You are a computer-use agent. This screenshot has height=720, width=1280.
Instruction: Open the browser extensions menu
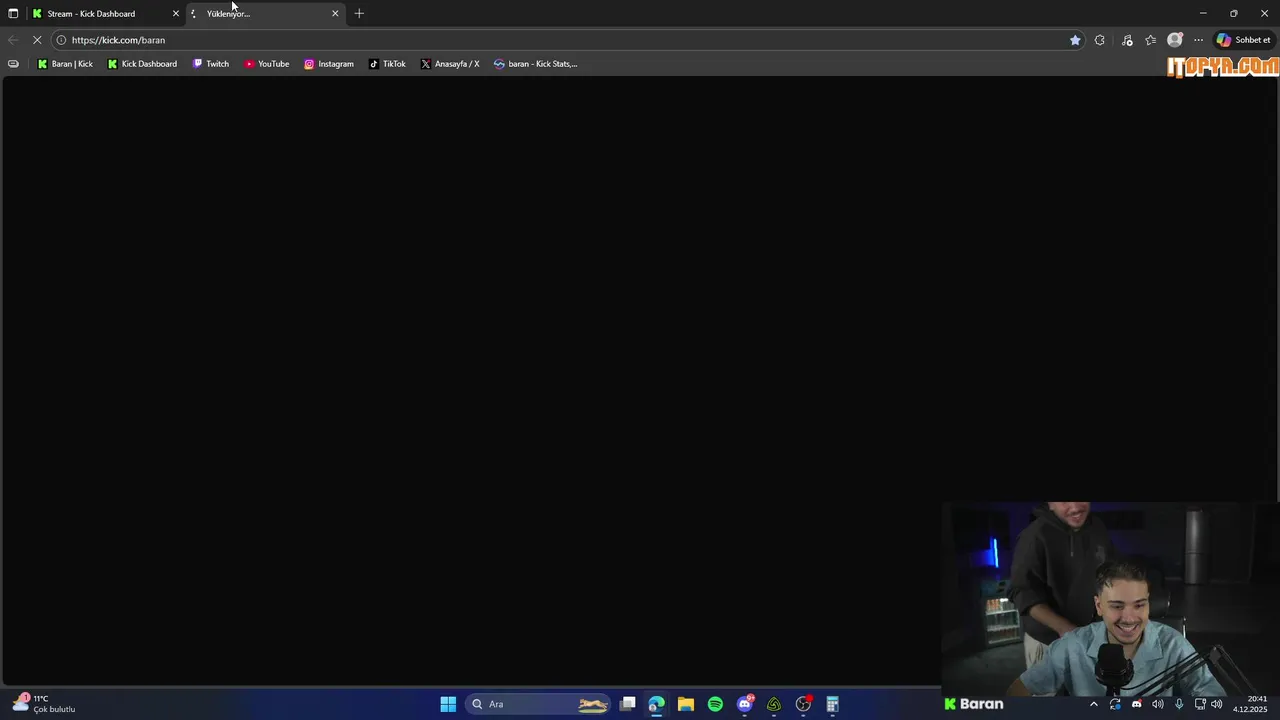1100,40
